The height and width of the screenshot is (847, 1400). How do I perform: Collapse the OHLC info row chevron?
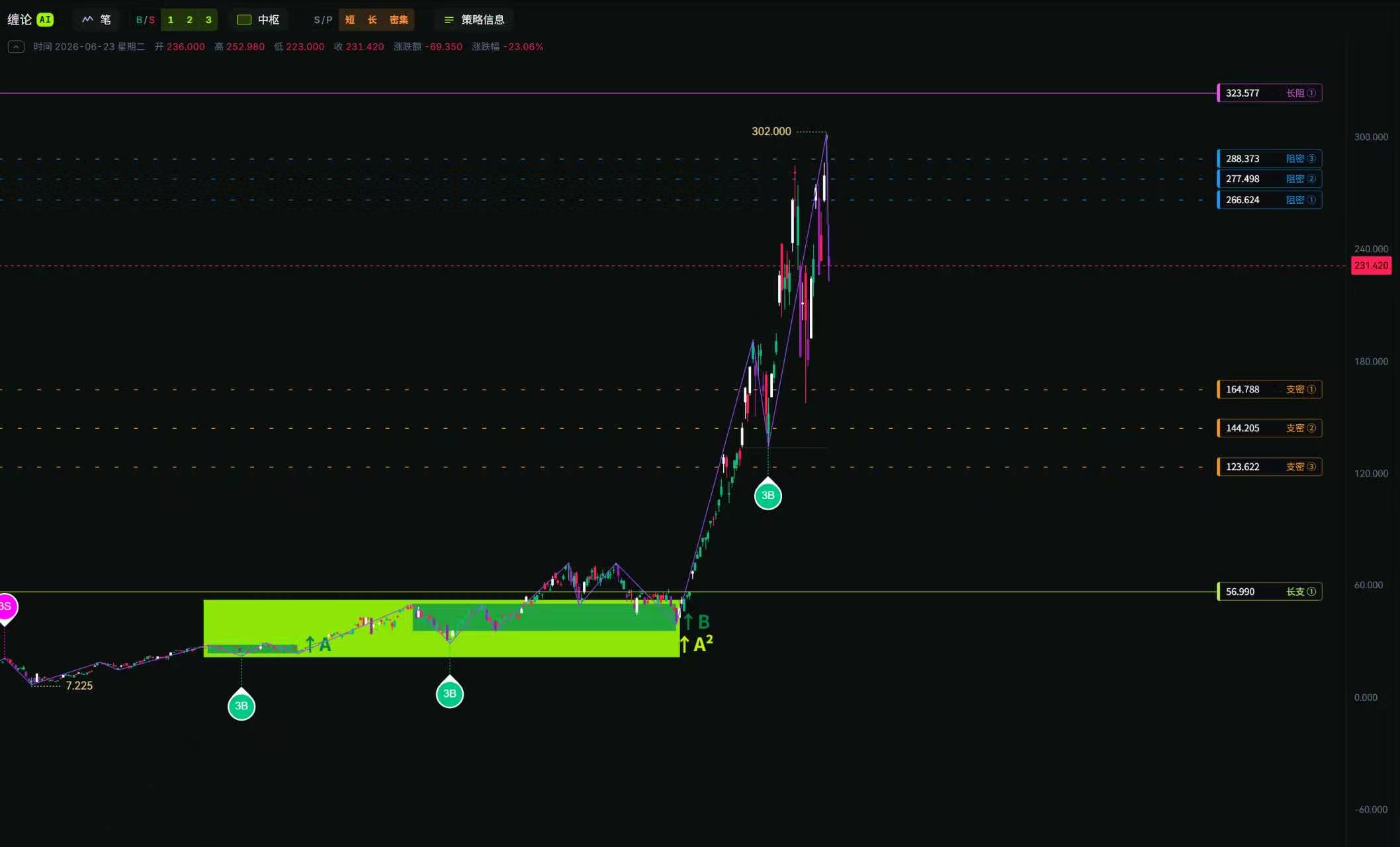click(x=16, y=47)
